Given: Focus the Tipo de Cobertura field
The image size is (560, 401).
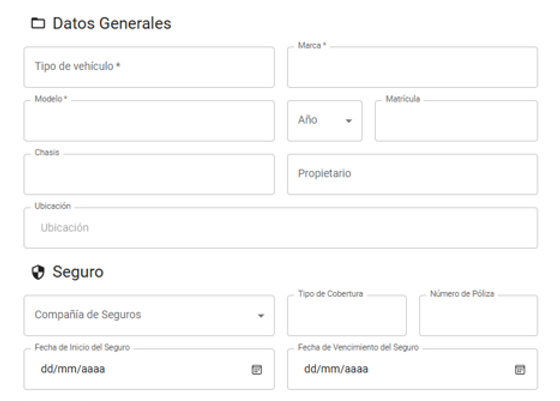Looking at the screenshot, I should [347, 316].
